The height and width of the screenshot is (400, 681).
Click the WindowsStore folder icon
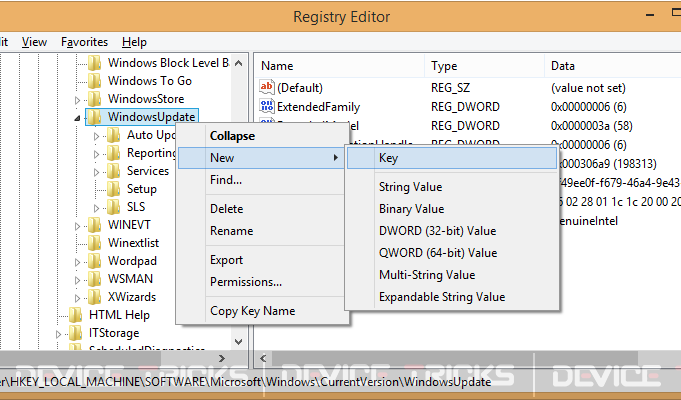pos(95,99)
